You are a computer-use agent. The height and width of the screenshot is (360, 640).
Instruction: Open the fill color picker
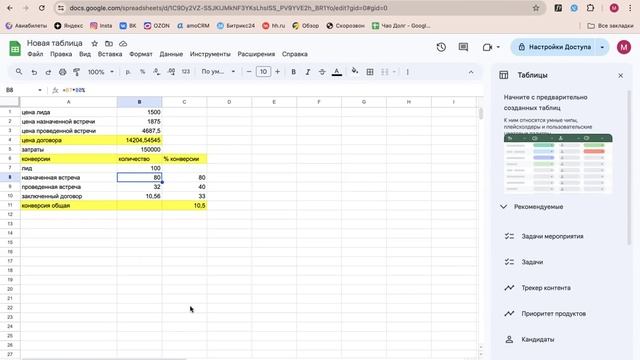[355, 72]
